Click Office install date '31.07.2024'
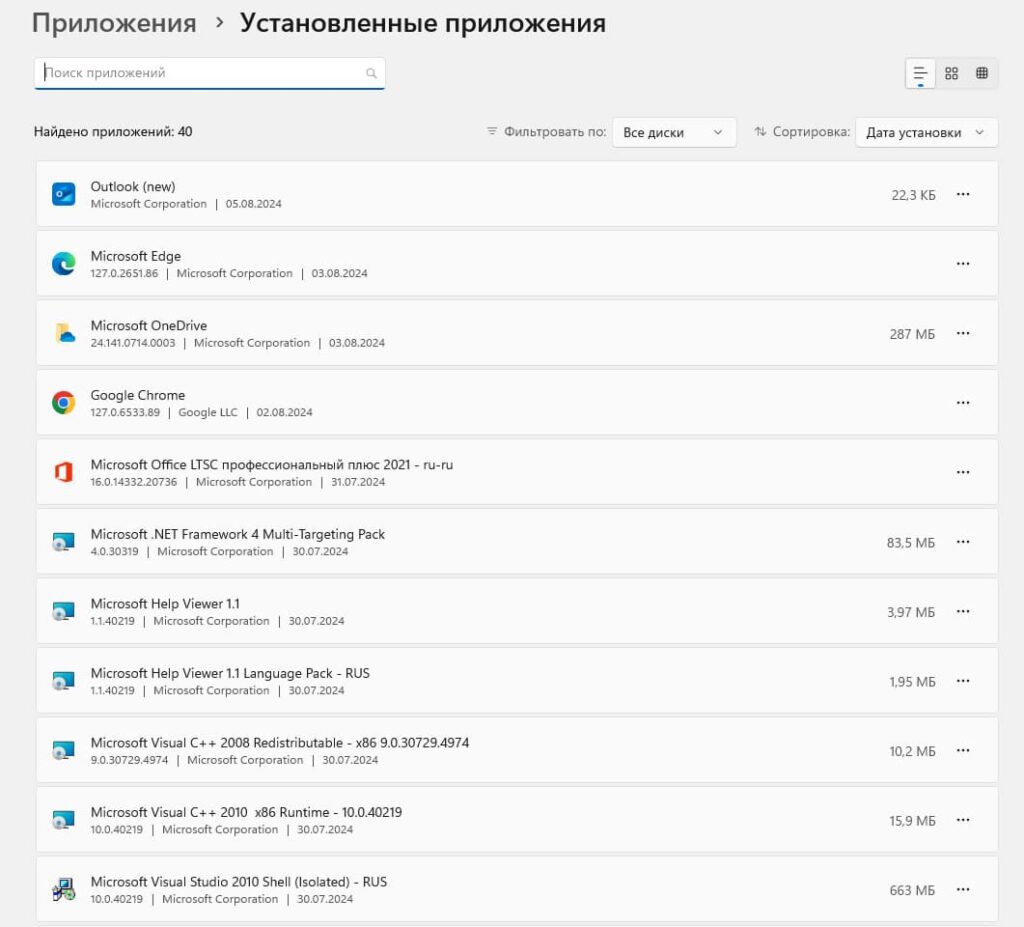Screen dimensions: 1024x927 point(358,482)
